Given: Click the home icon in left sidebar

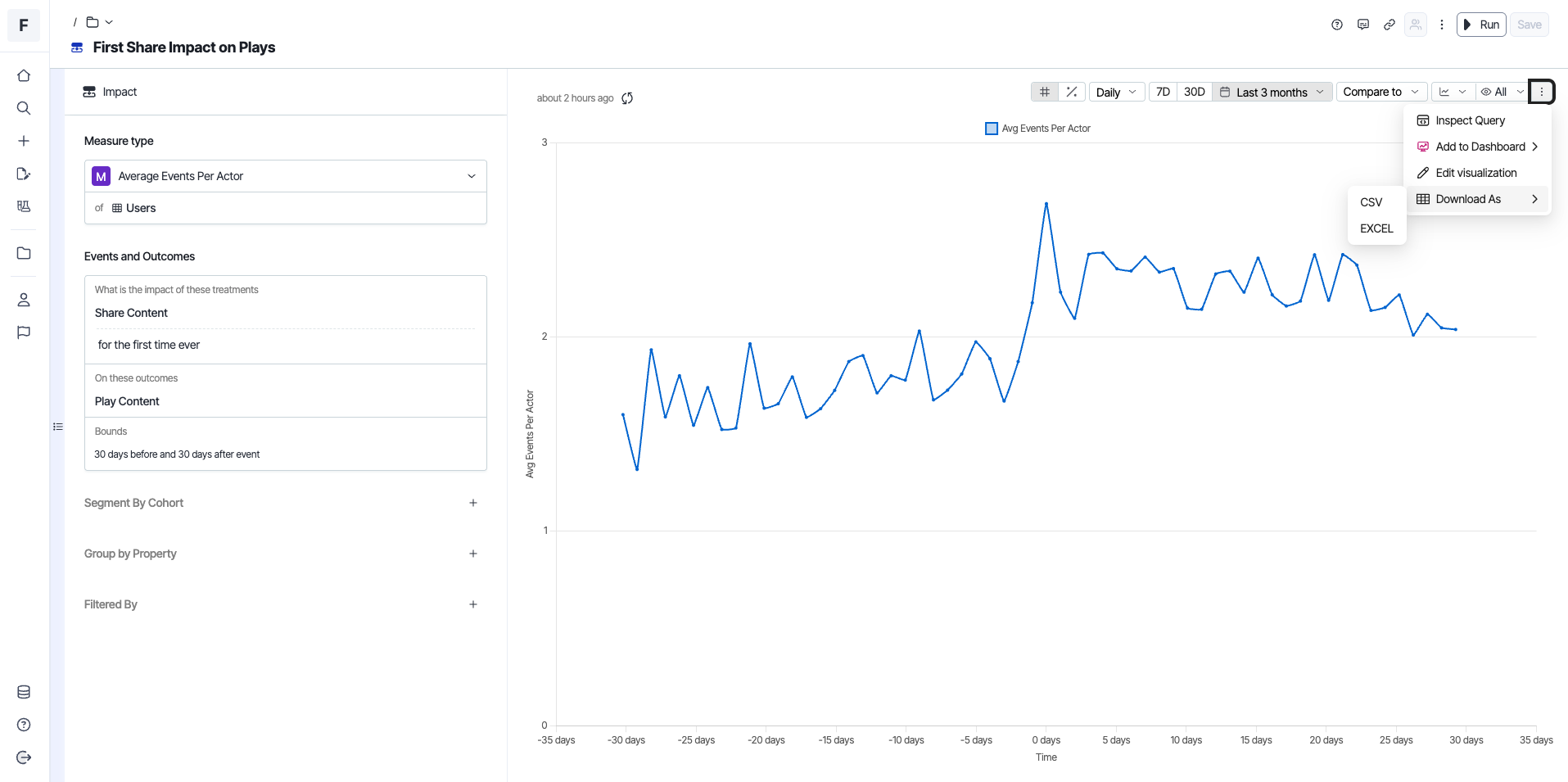Looking at the screenshot, I should 24,75.
